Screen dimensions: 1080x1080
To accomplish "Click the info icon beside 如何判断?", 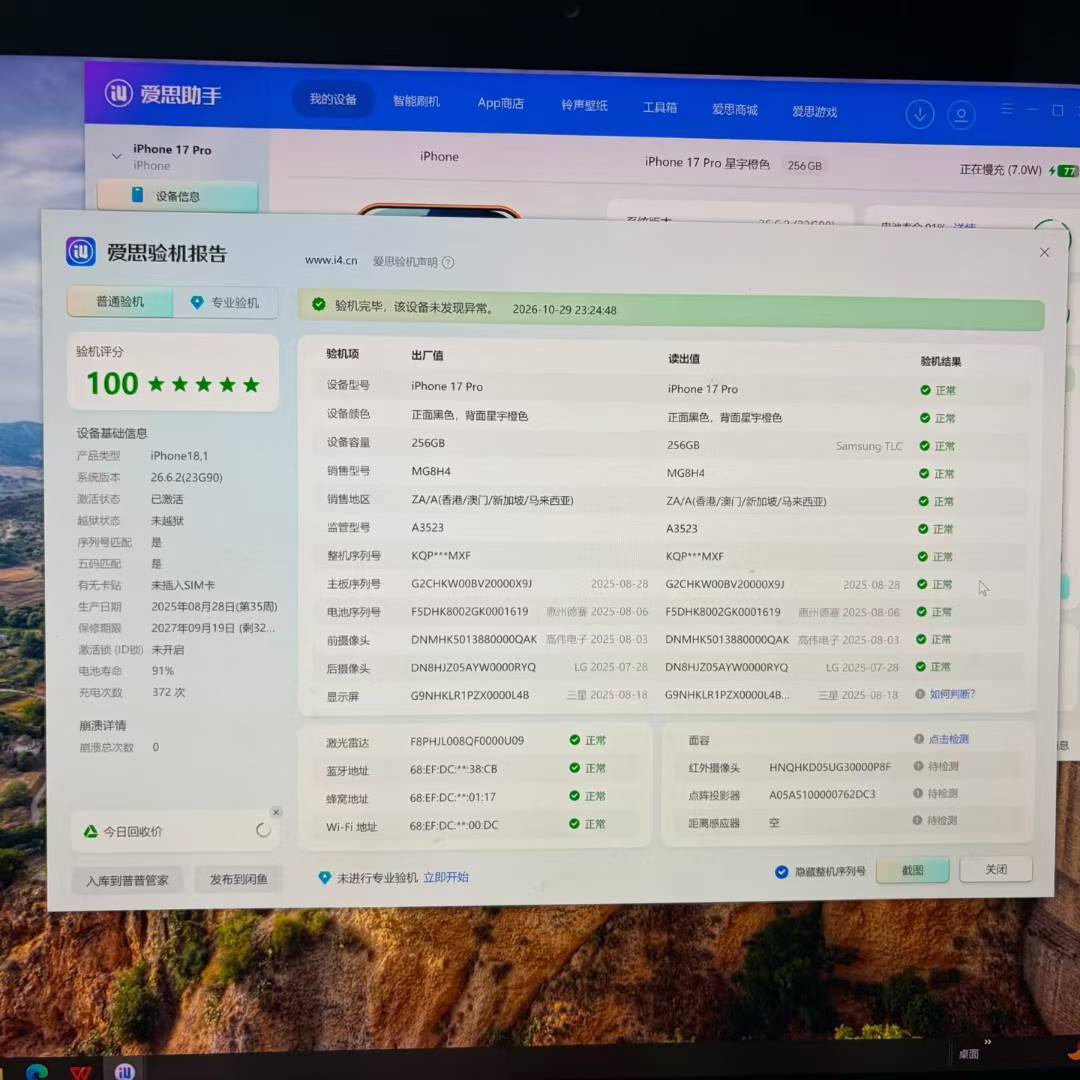I will point(920,694).
